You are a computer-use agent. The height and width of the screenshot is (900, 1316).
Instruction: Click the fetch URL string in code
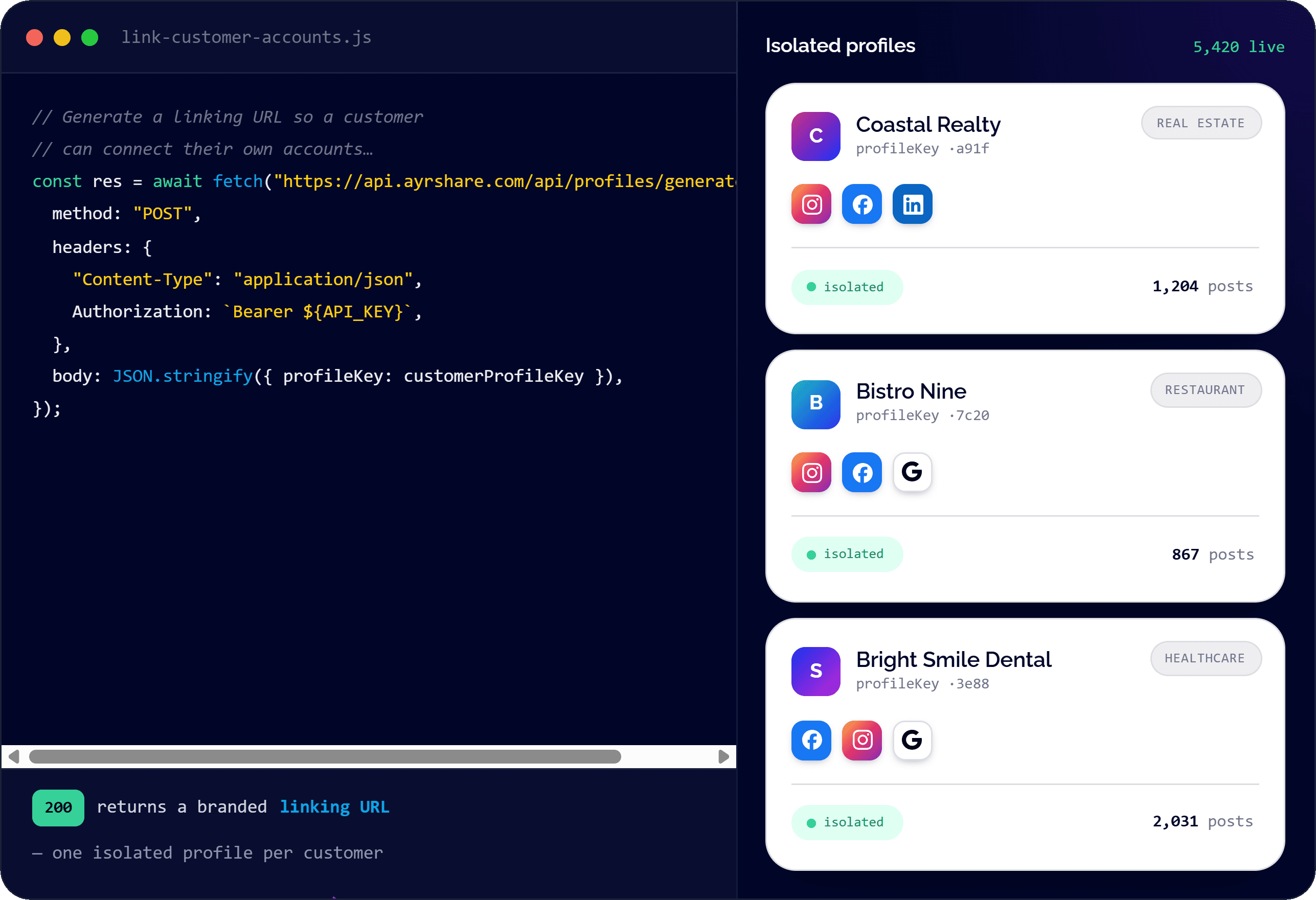tap(505, 181)
